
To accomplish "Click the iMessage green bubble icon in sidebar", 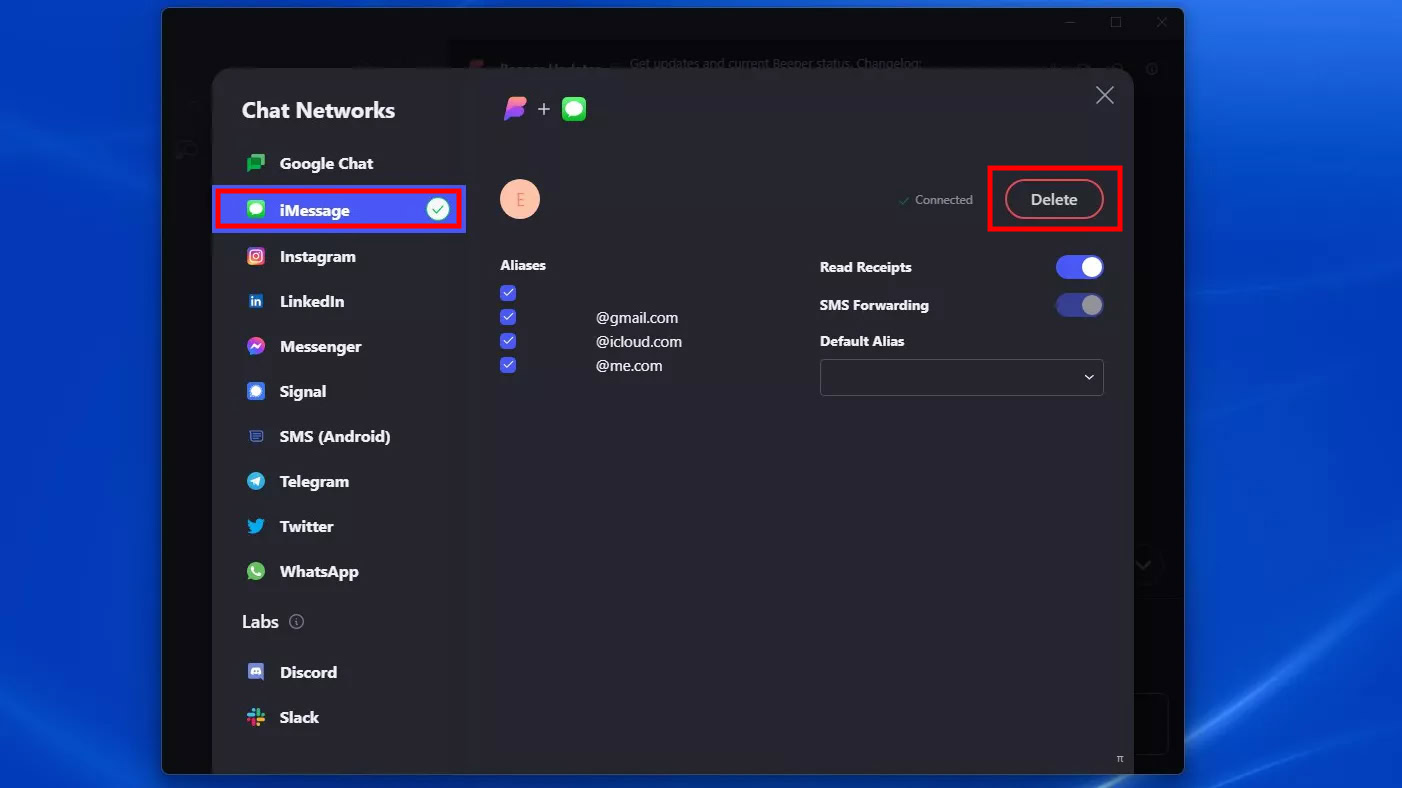I will pyautogui.click(x=256, y=210).
